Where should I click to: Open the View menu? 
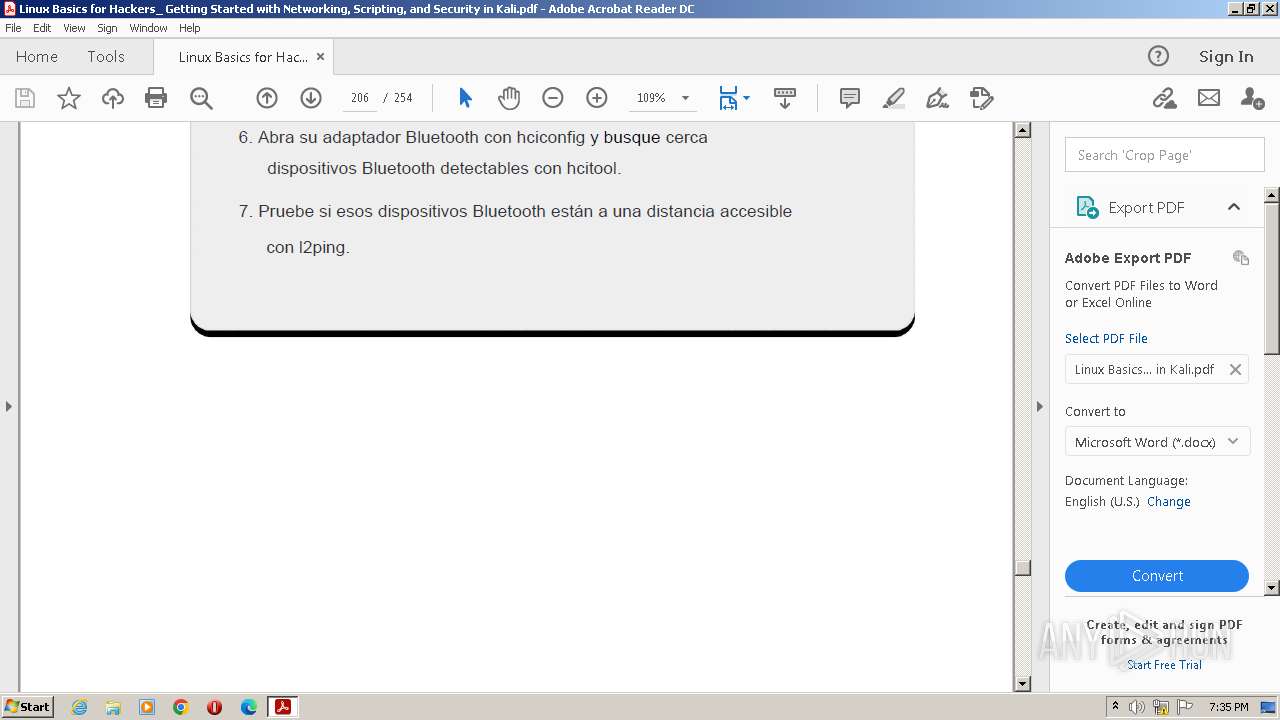click(x=74, y=28)
